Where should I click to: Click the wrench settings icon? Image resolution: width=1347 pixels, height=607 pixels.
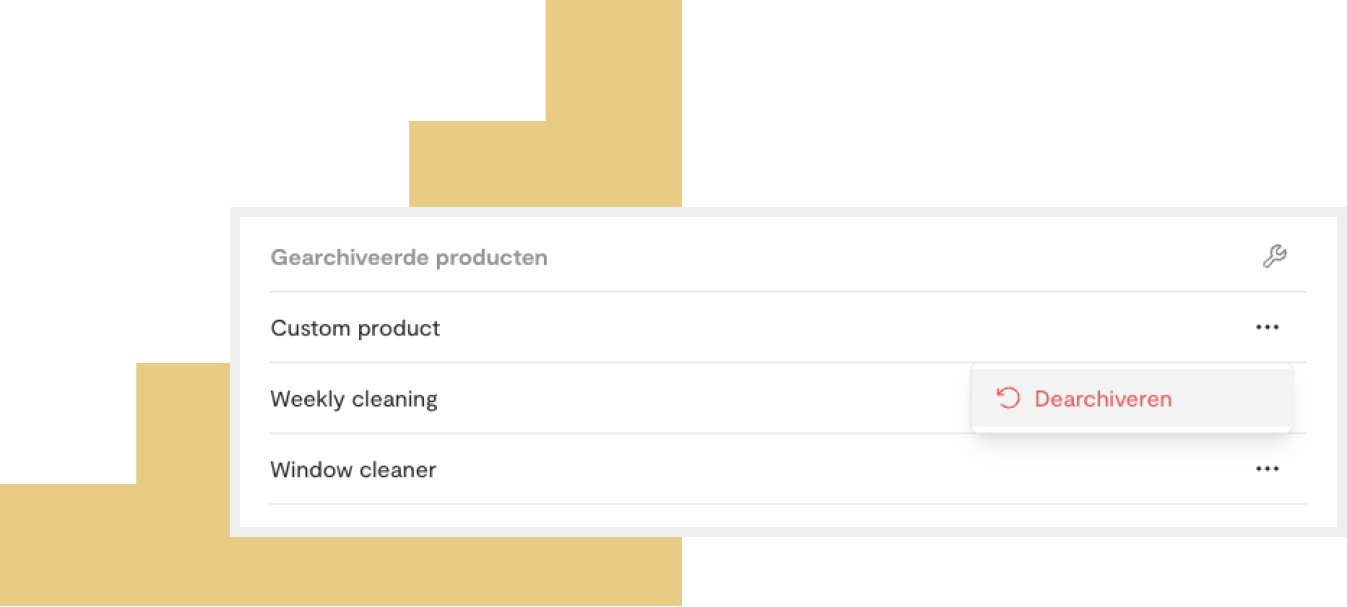pyautogui.click(x=1274, y=257)
